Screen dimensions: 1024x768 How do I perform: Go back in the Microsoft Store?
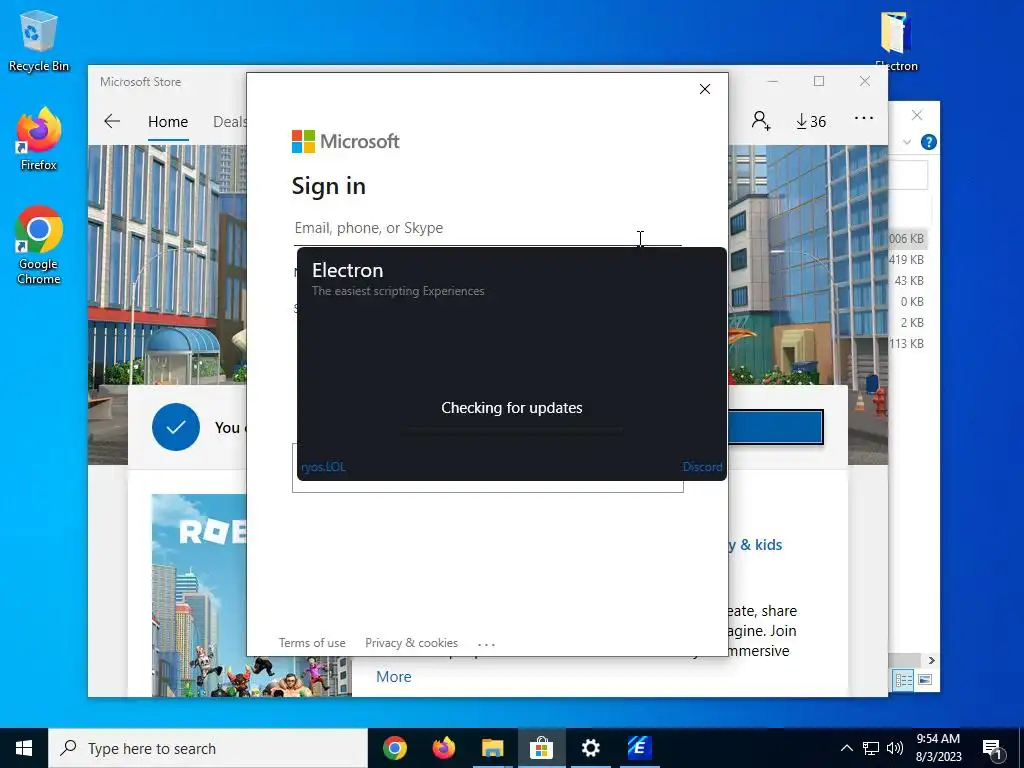(x=112, y=121)
